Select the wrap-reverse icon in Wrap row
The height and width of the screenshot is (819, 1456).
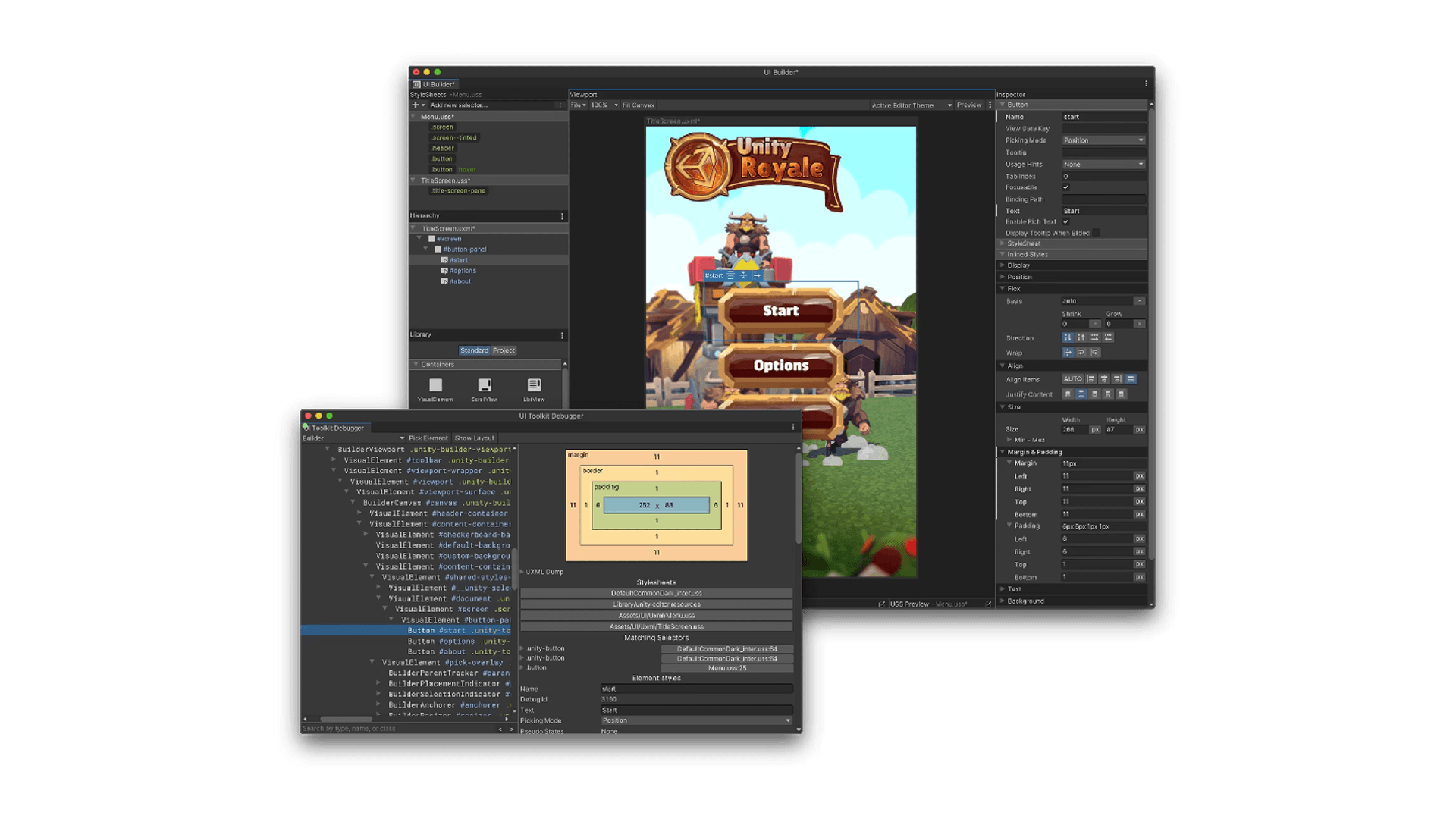pyautogui.click(x=1095, y=353)
